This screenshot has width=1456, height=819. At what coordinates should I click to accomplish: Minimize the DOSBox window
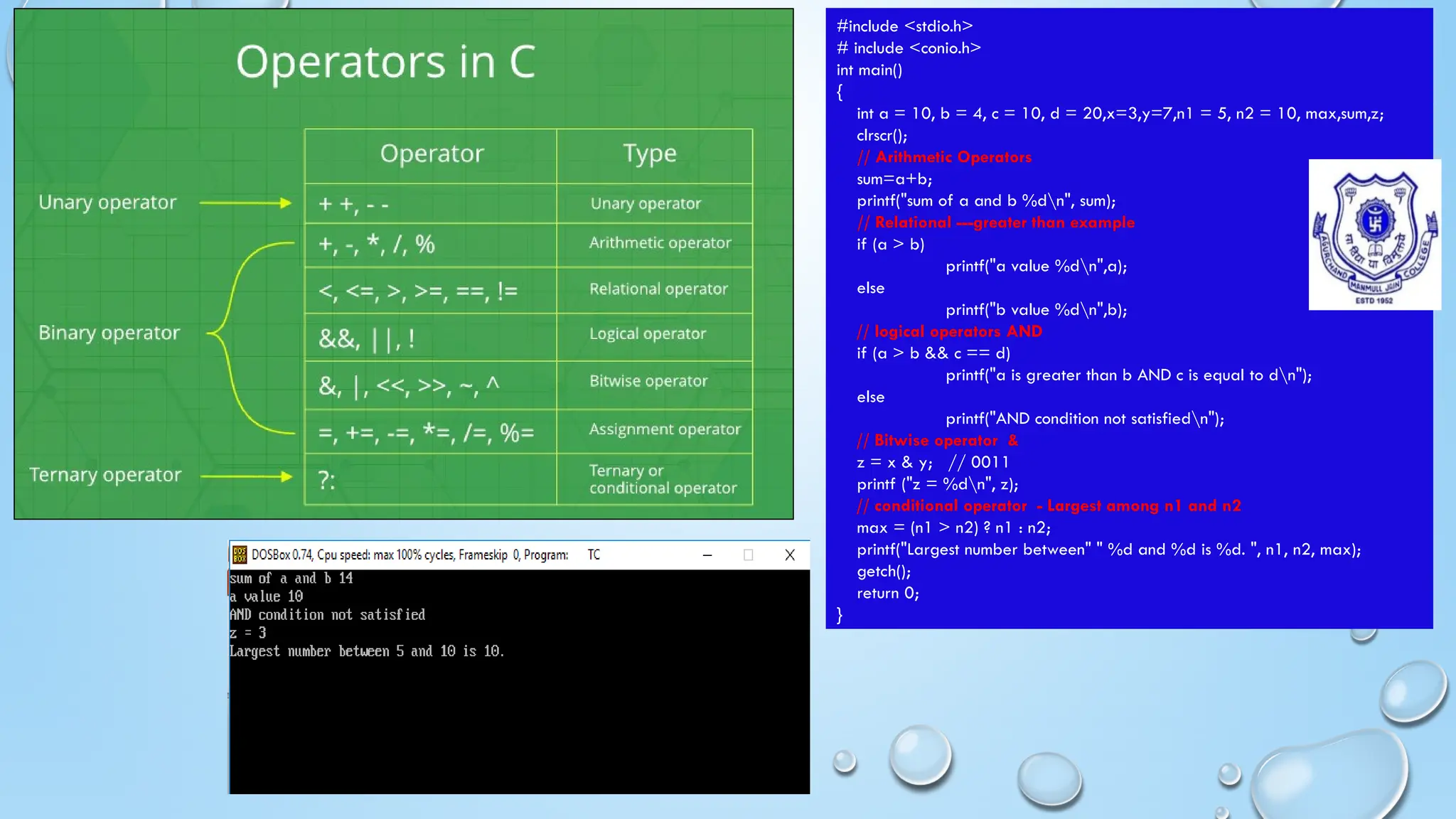tap(707, 555)
